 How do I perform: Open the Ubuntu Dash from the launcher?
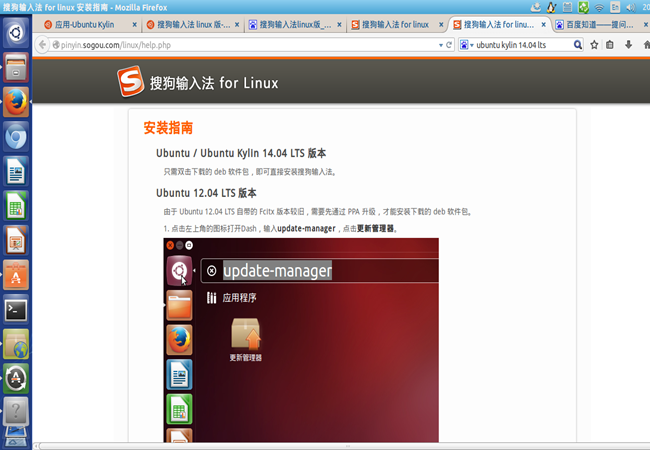pos(16,32)
